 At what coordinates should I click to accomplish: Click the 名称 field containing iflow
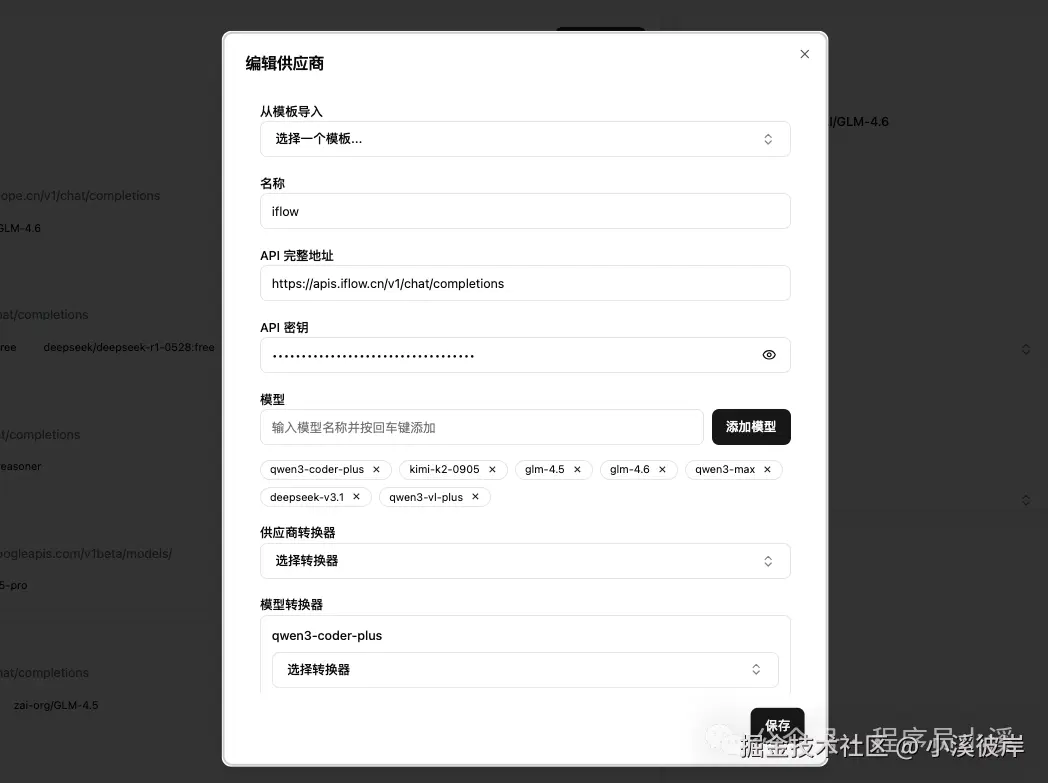click(525, 211)
